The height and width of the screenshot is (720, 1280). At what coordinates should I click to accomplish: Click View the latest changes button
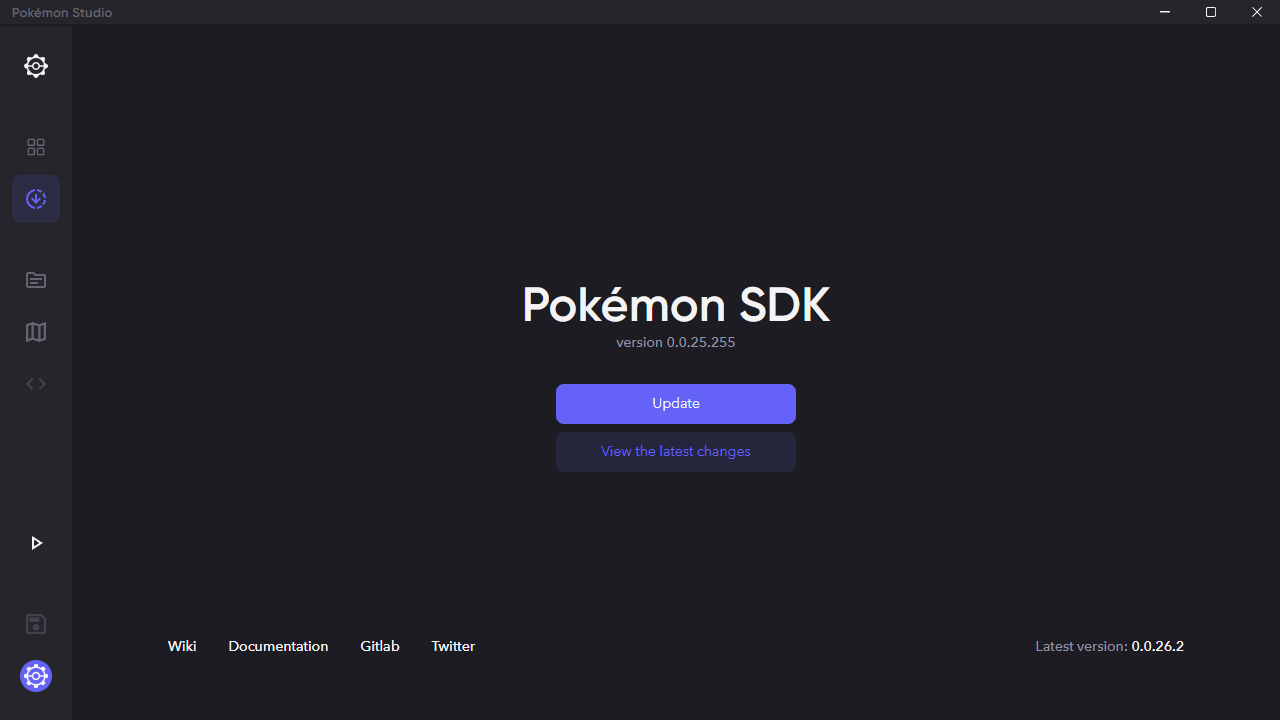(676, 452)
